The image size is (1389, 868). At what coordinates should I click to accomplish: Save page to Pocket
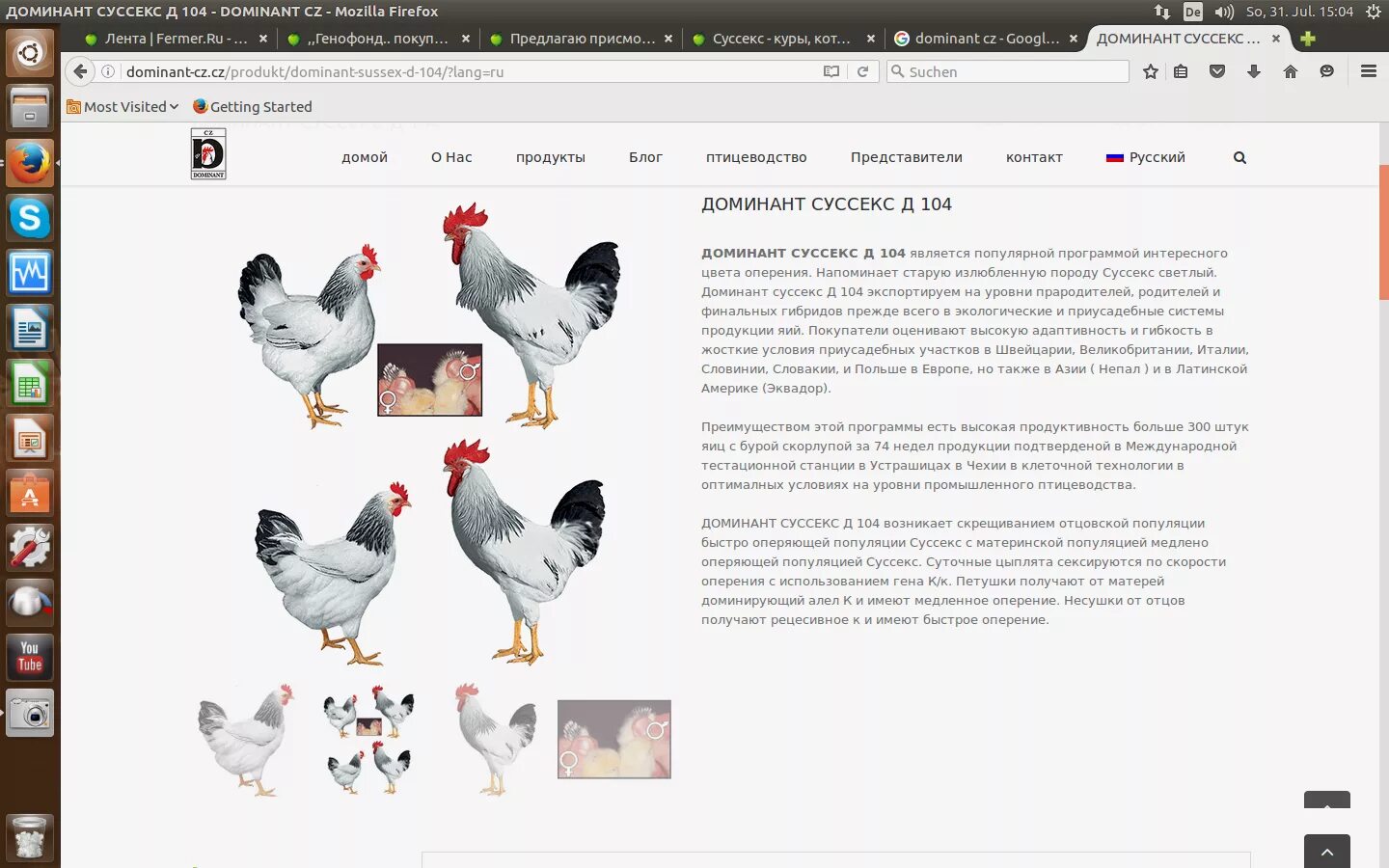click(1217, 71)
